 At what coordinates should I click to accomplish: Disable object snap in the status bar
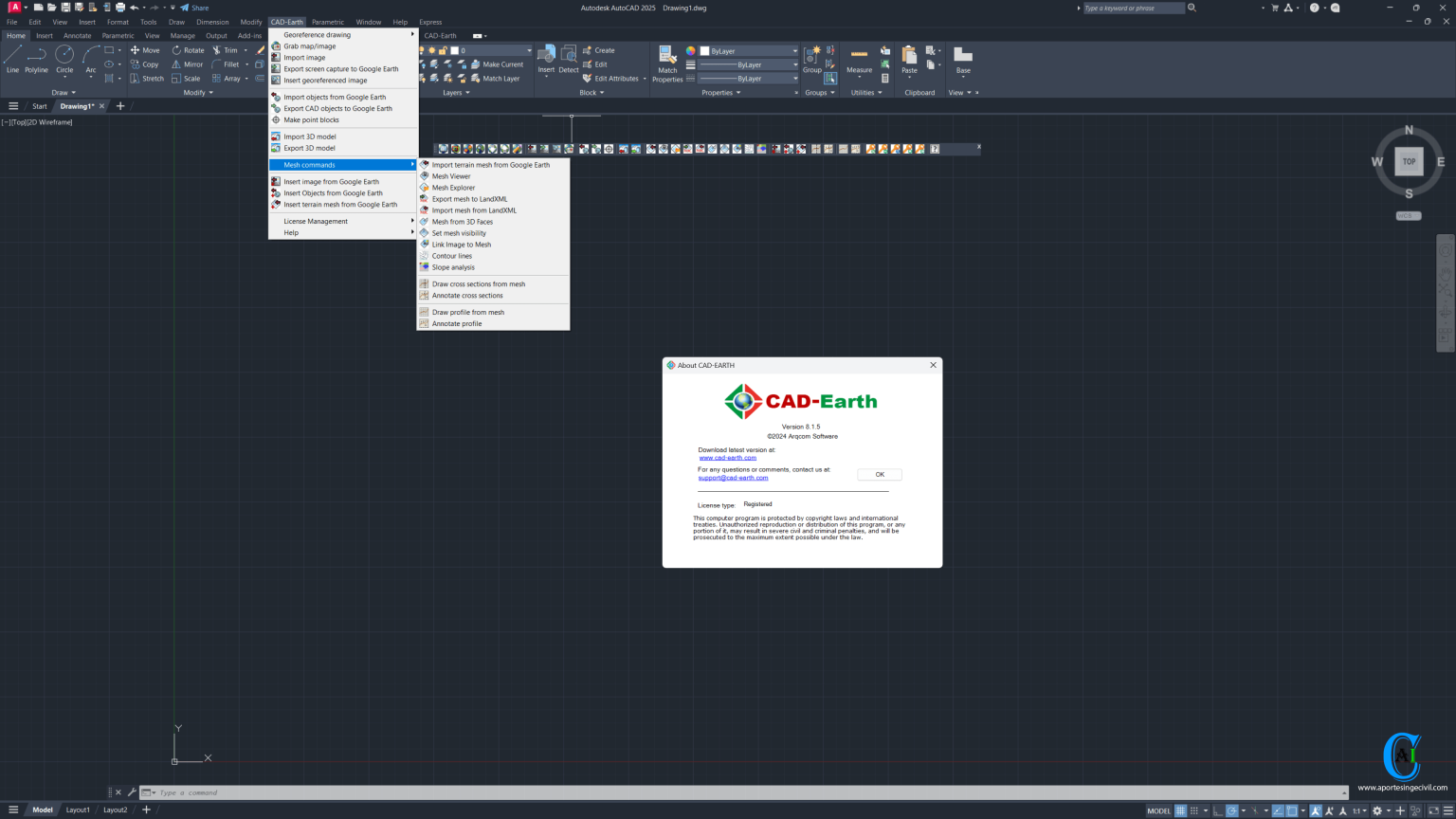pyautogui.click(x=1290, y=810)
